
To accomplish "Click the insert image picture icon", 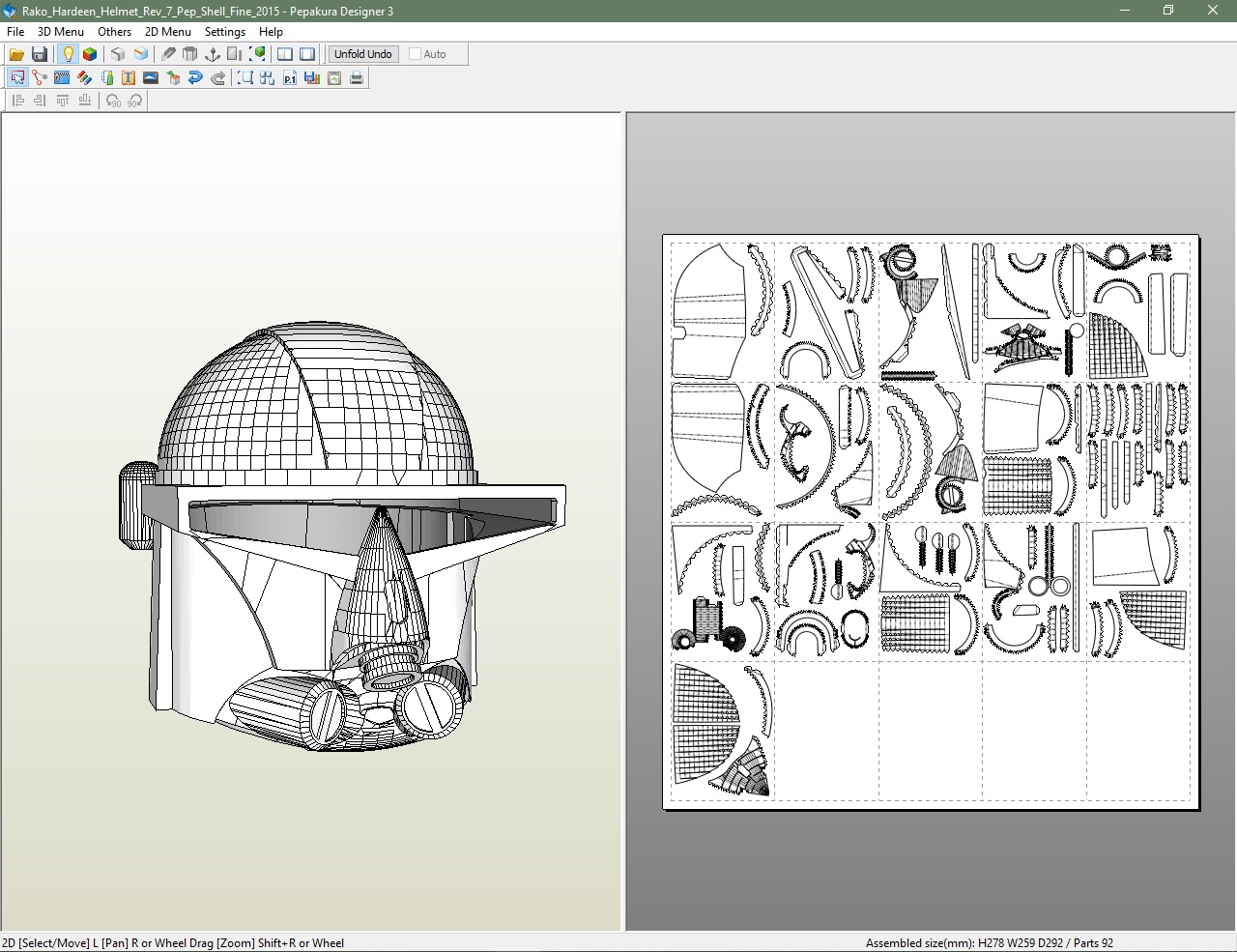I will (151, 77).
